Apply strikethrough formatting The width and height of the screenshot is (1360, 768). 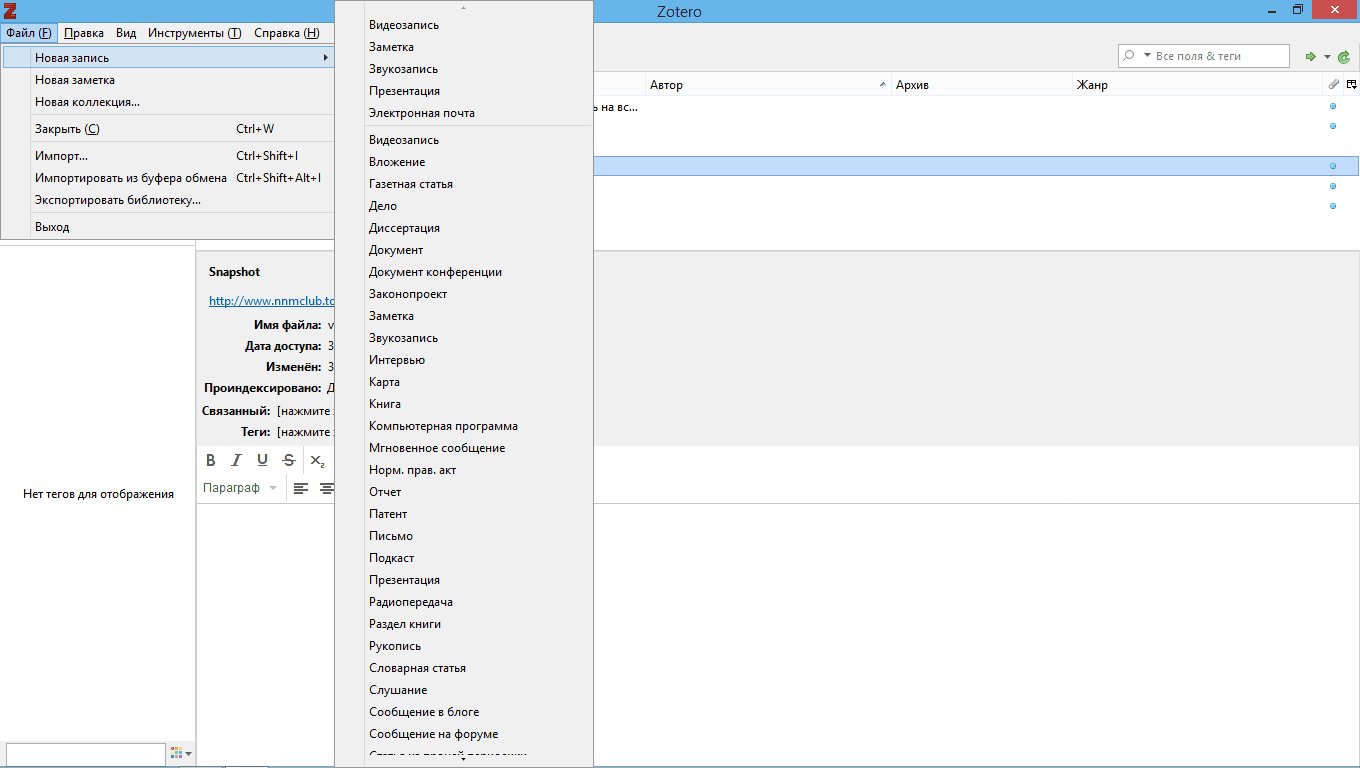[x=289, y=460]
